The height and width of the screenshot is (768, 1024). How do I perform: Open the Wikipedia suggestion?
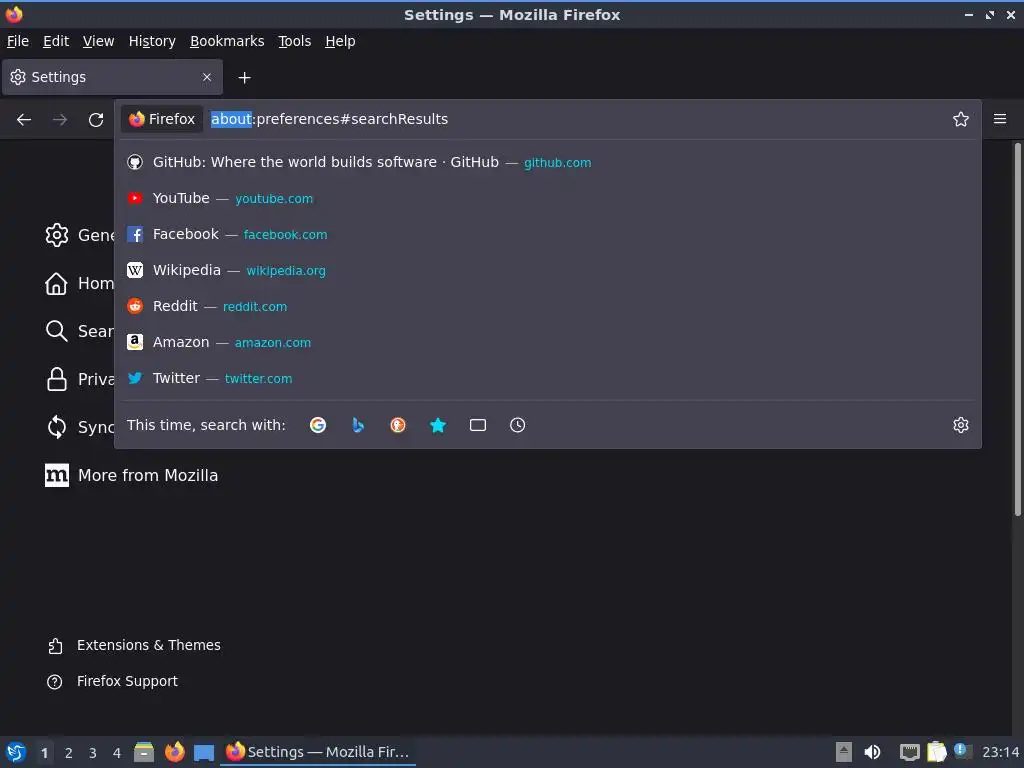click(547, 270)
